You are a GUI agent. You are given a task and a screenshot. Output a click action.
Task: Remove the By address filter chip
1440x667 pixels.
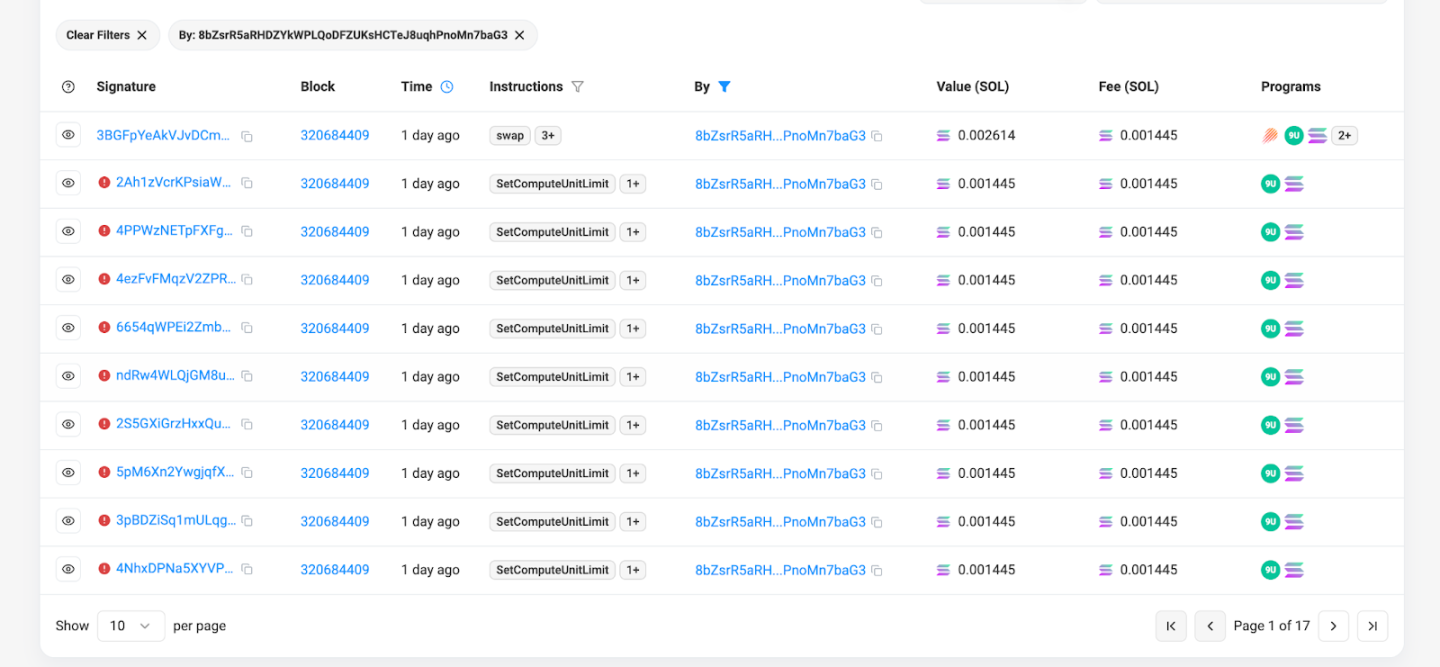tap(519, 35)
